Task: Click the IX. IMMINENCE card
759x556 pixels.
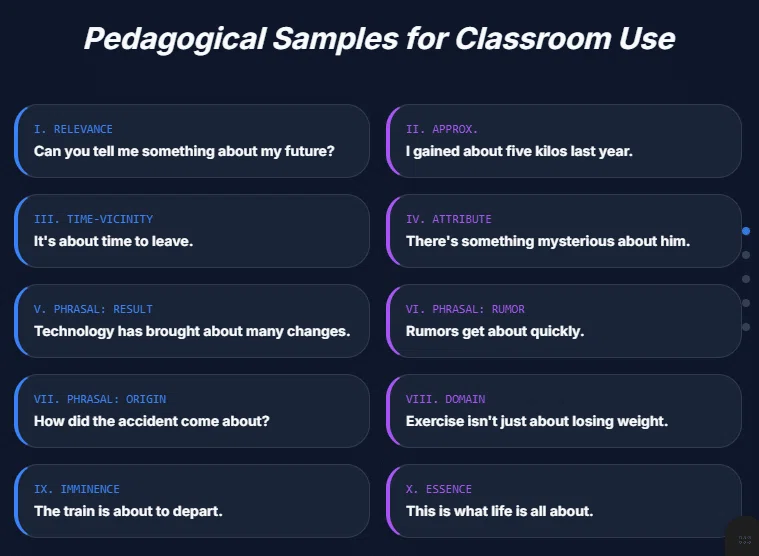Action: click(x=192, y=501)
